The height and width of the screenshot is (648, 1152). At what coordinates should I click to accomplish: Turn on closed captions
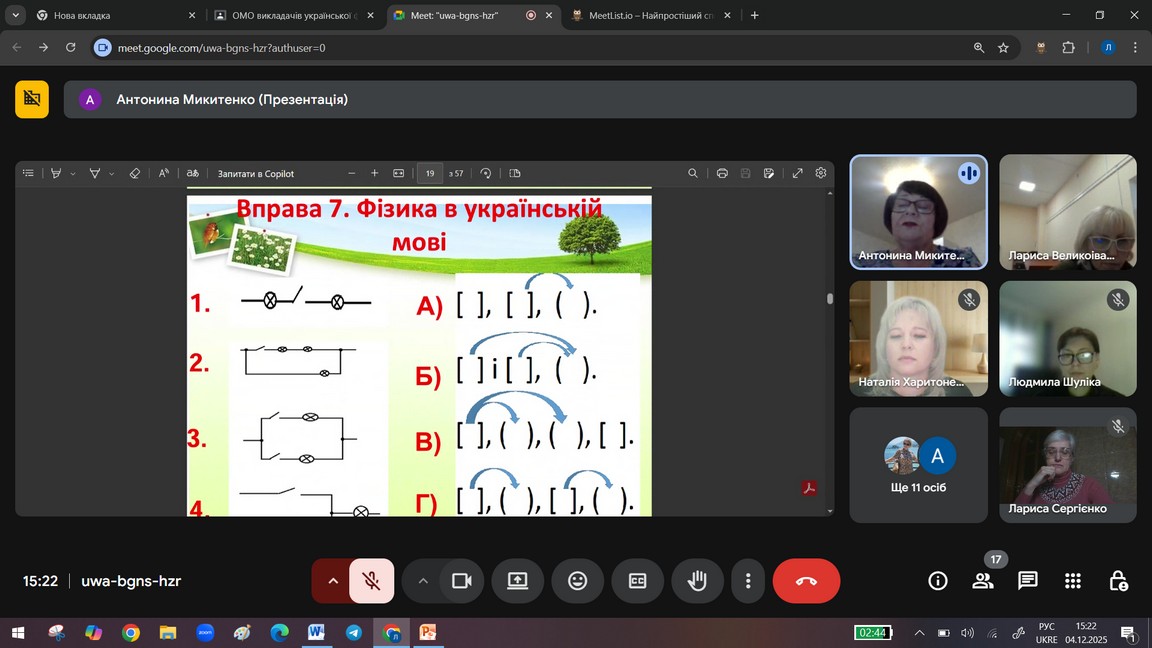point(637,581)
